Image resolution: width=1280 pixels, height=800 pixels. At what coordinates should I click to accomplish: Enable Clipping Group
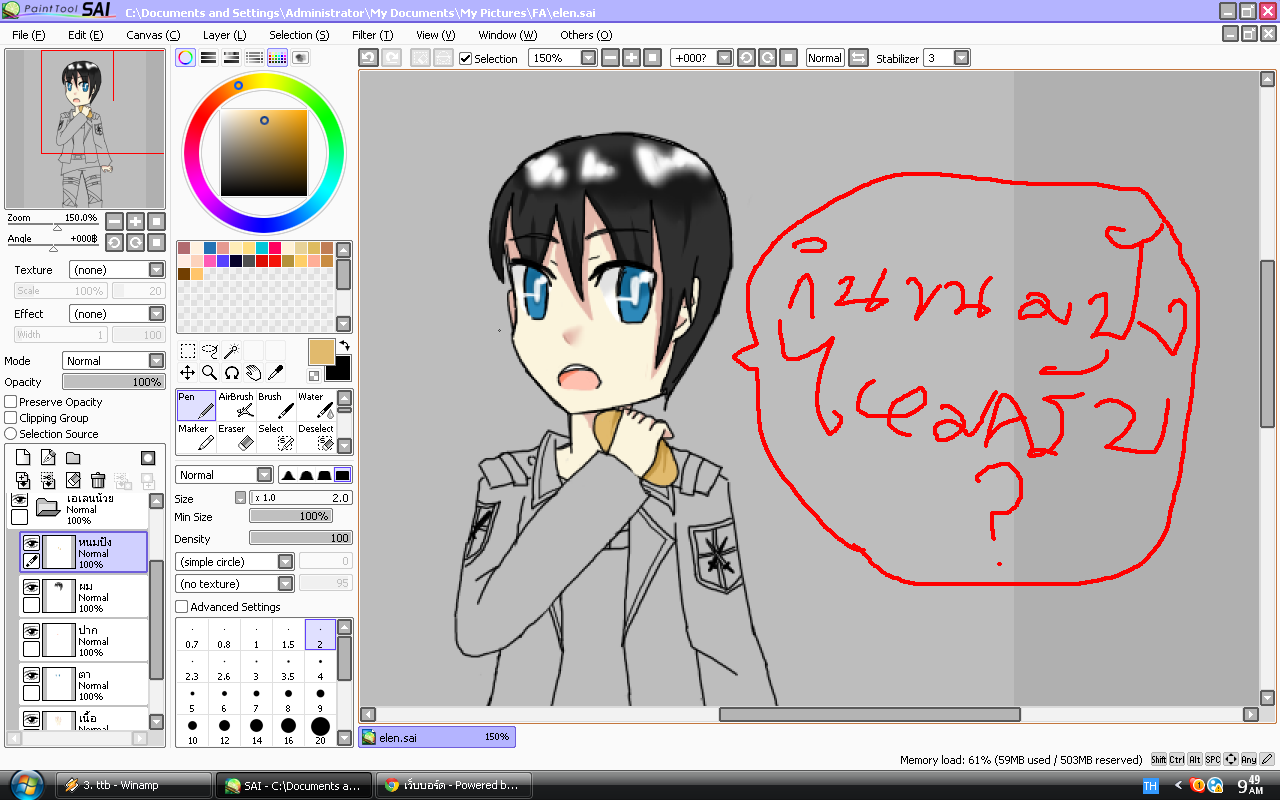point(11,418)
